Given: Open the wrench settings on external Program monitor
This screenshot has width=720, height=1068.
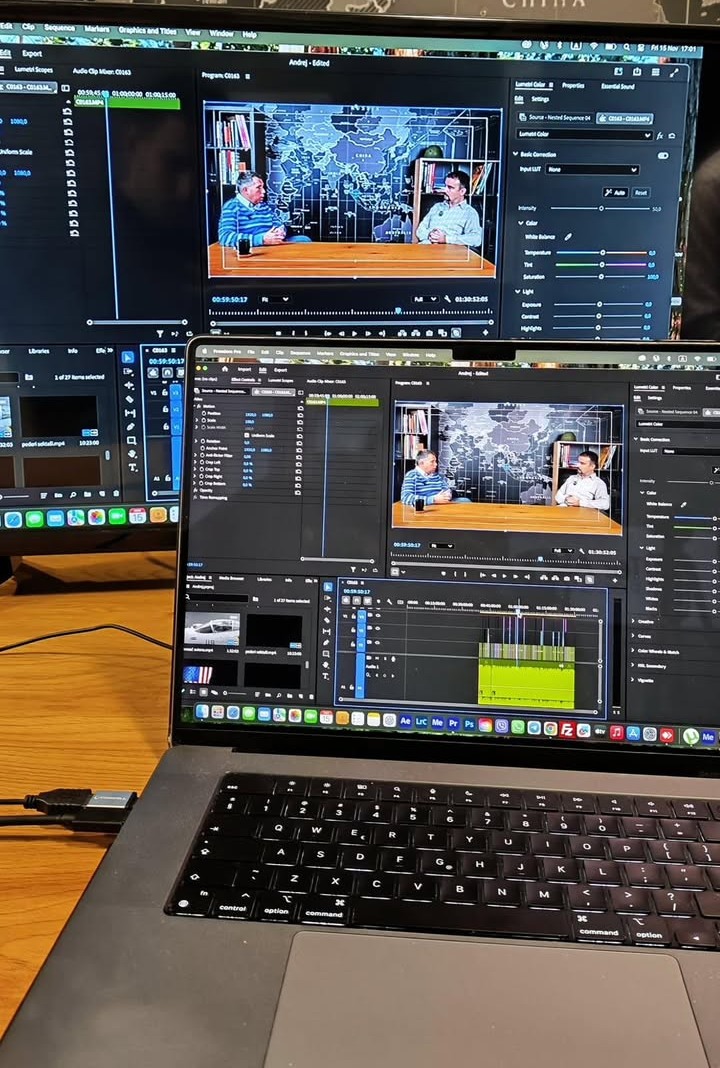Looking at the screenshot, I should coord(448,299).
